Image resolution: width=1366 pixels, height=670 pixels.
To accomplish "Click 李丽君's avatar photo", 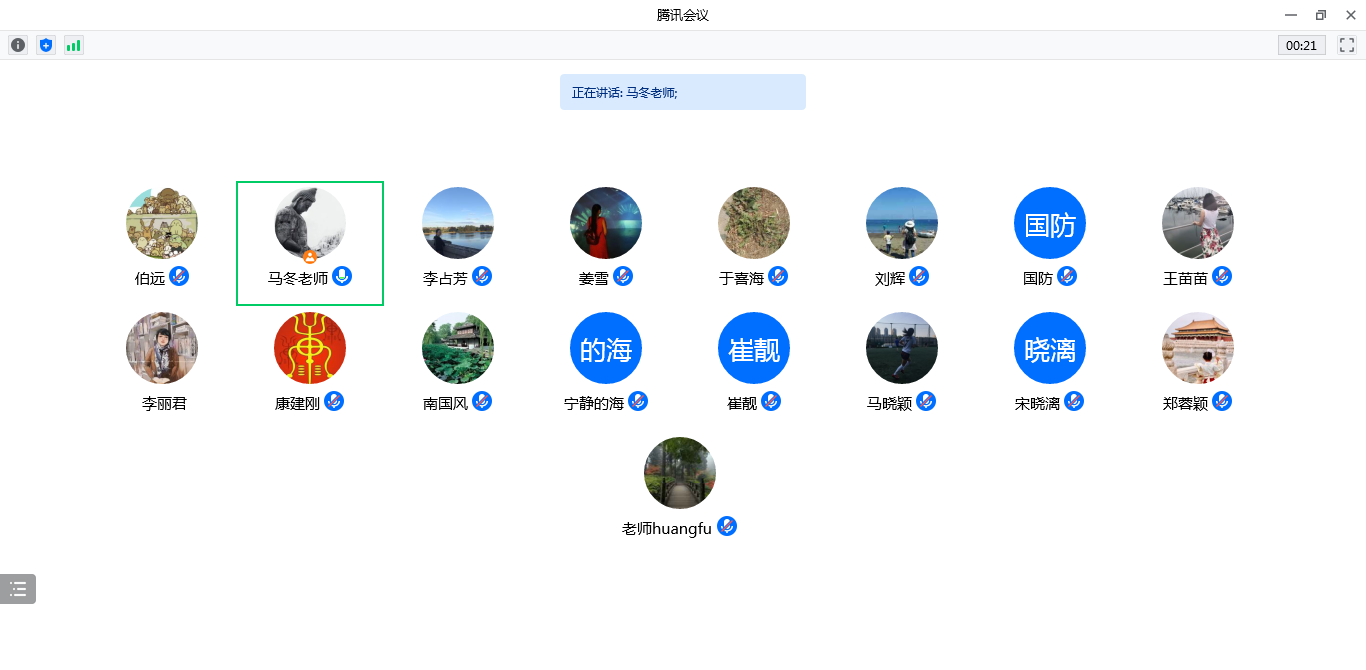I will 162,348.
